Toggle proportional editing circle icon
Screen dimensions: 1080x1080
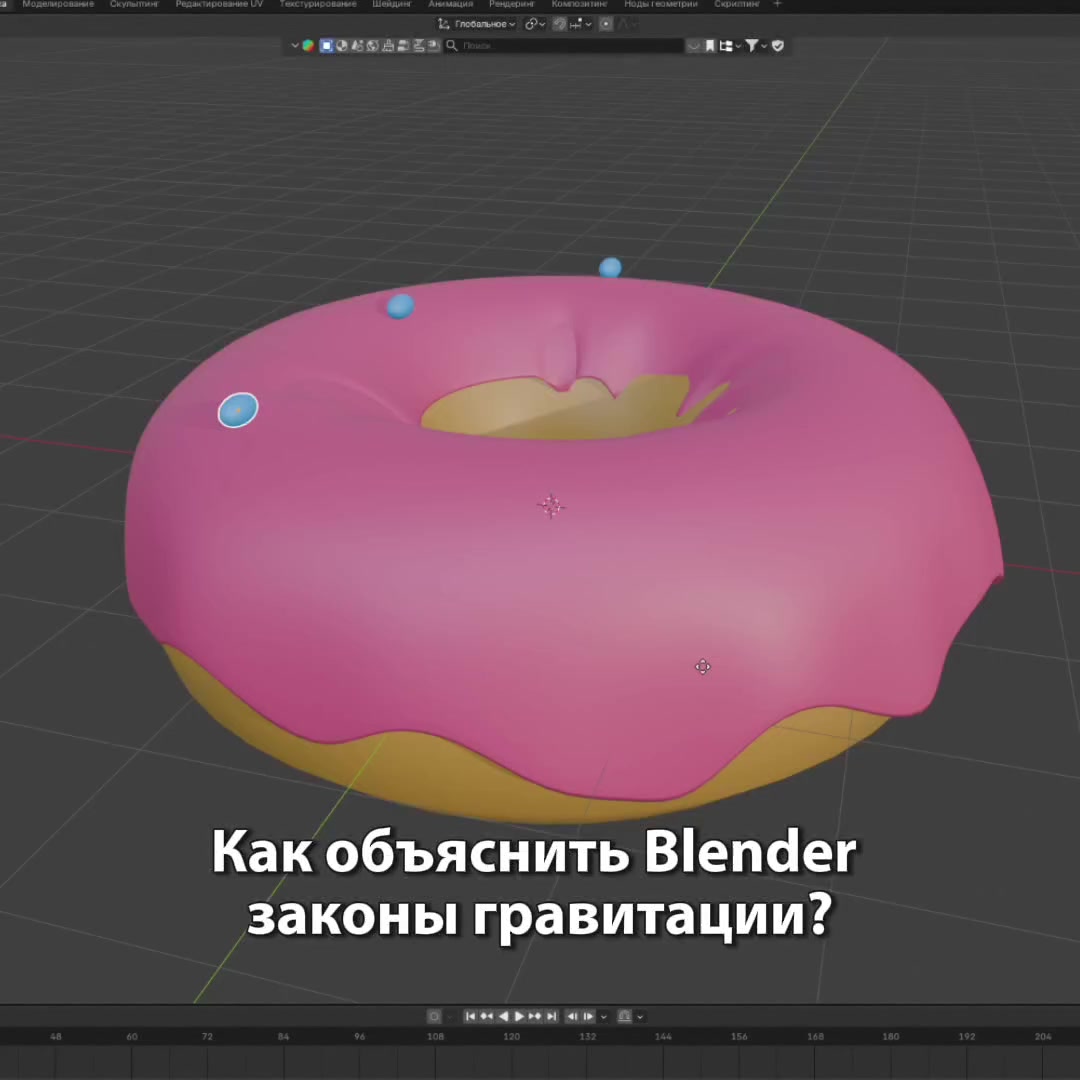(x=605, y=24)
